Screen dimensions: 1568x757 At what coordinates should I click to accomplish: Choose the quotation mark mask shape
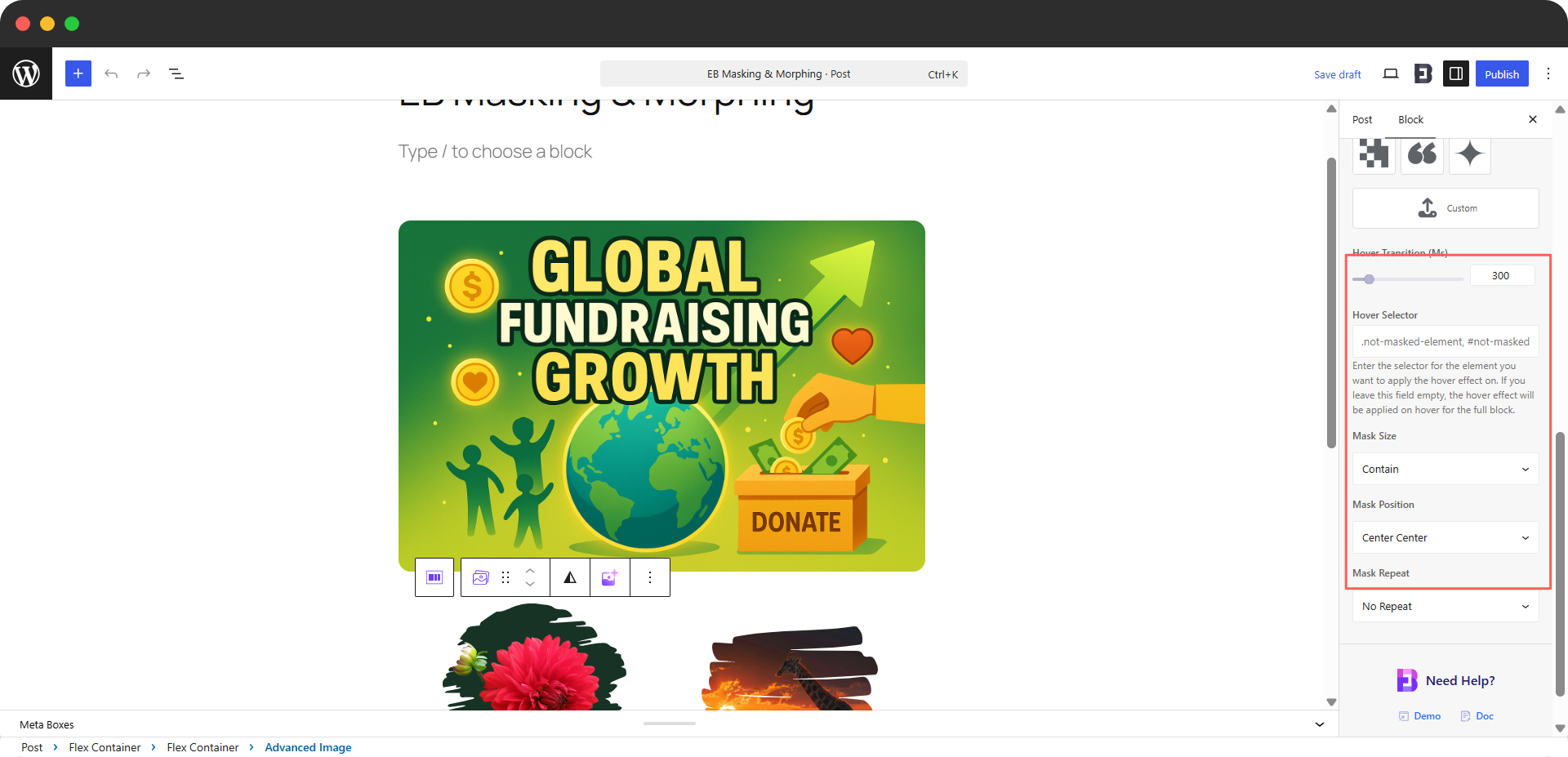1422,154
